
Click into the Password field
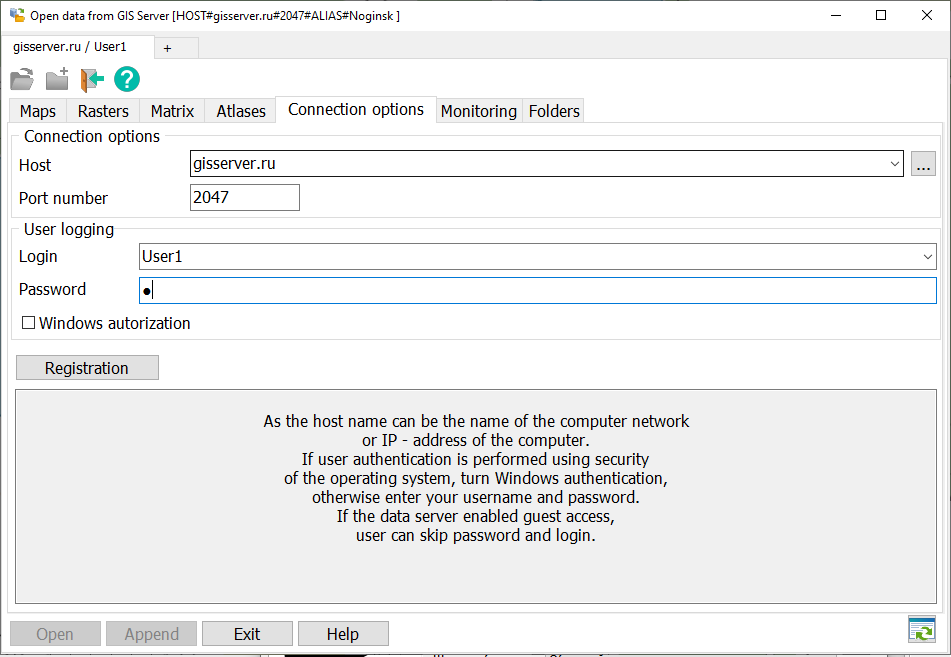[538, 291]
